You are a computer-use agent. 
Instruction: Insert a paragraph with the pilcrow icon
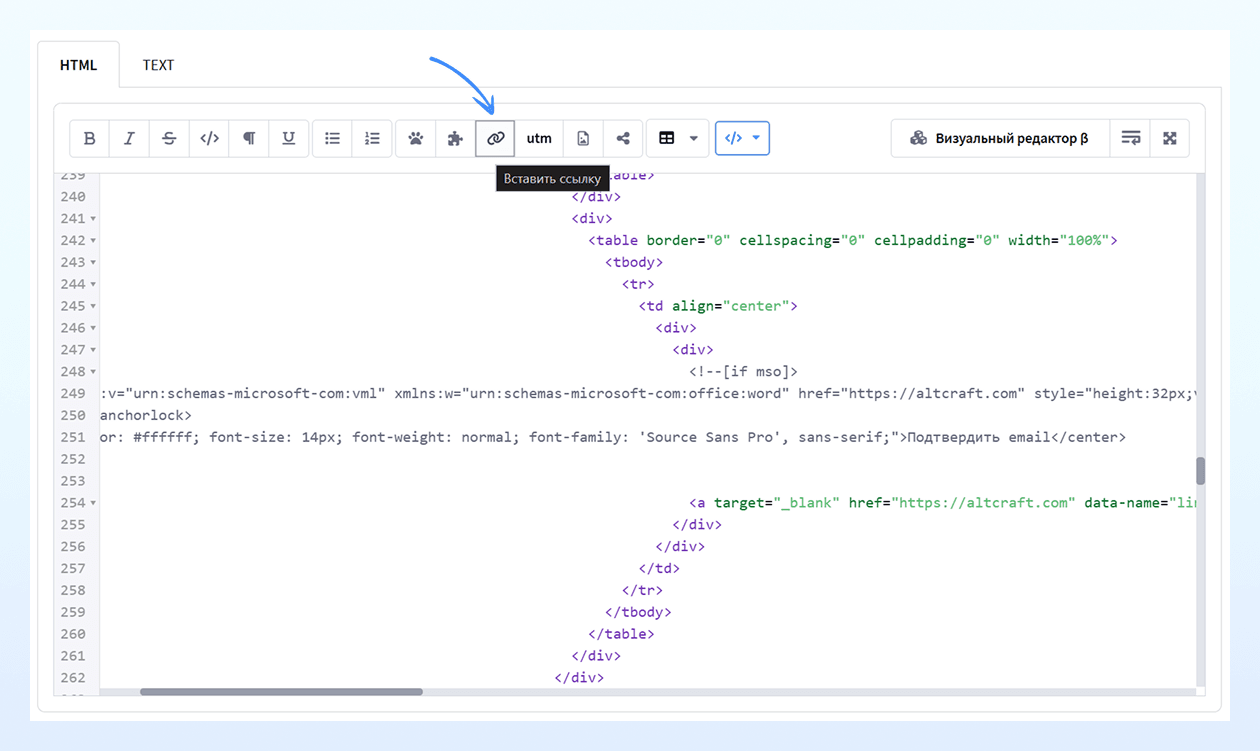pyautogui.click(x=249, y=139)
